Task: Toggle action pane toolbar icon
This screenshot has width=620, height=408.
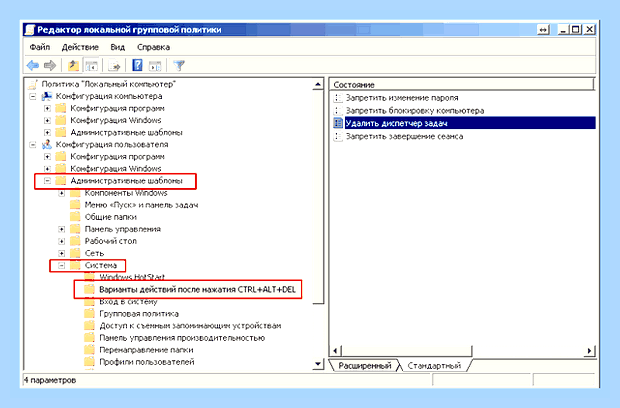Action: click(155, 66)
